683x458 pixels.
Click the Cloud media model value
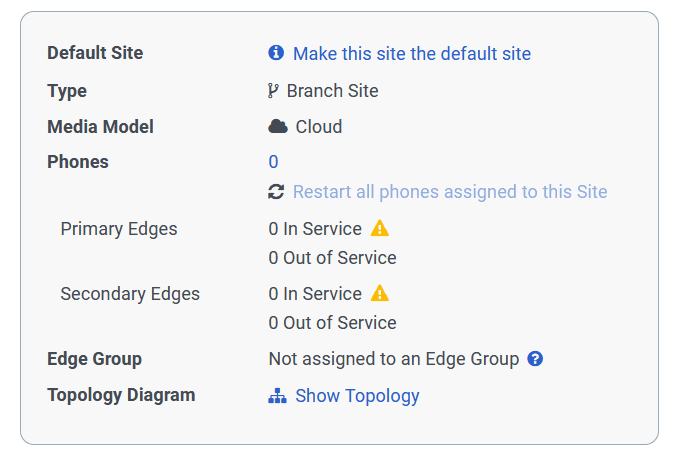tap(319, 127)
